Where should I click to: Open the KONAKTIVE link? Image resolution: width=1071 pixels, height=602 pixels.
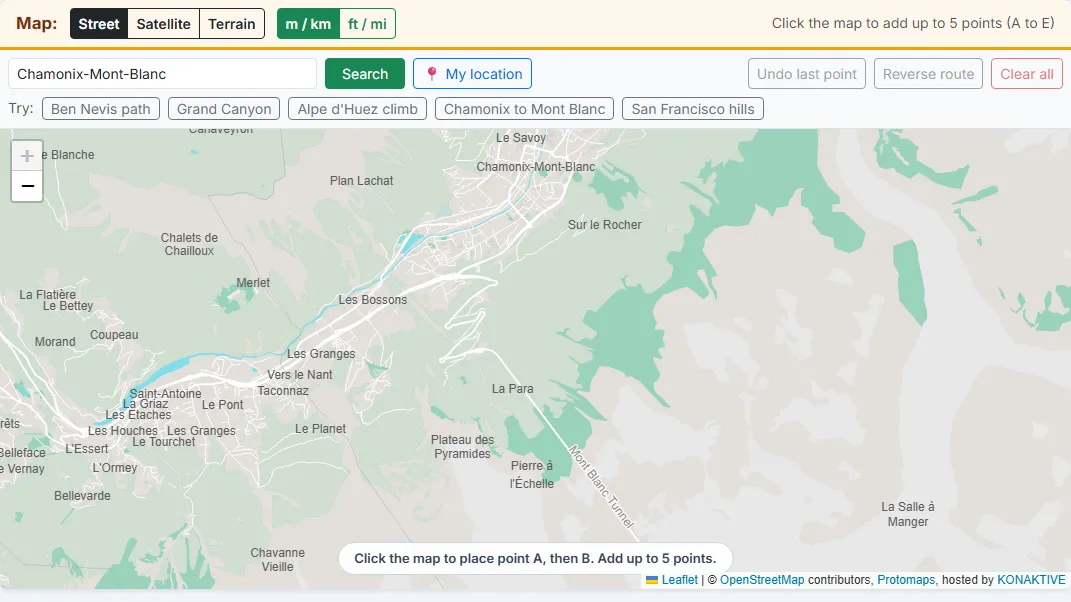[x=1031, y=579]
